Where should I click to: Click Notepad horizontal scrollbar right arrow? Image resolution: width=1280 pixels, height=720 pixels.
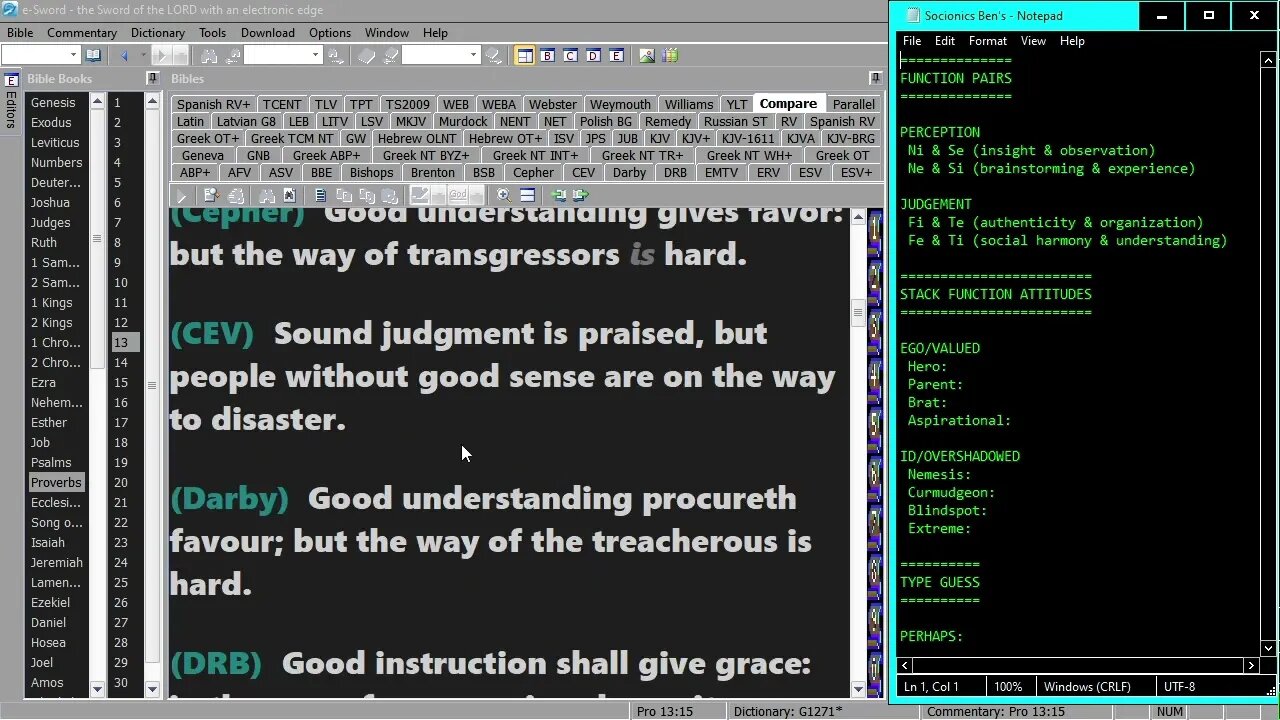[x=1251, y=665]
